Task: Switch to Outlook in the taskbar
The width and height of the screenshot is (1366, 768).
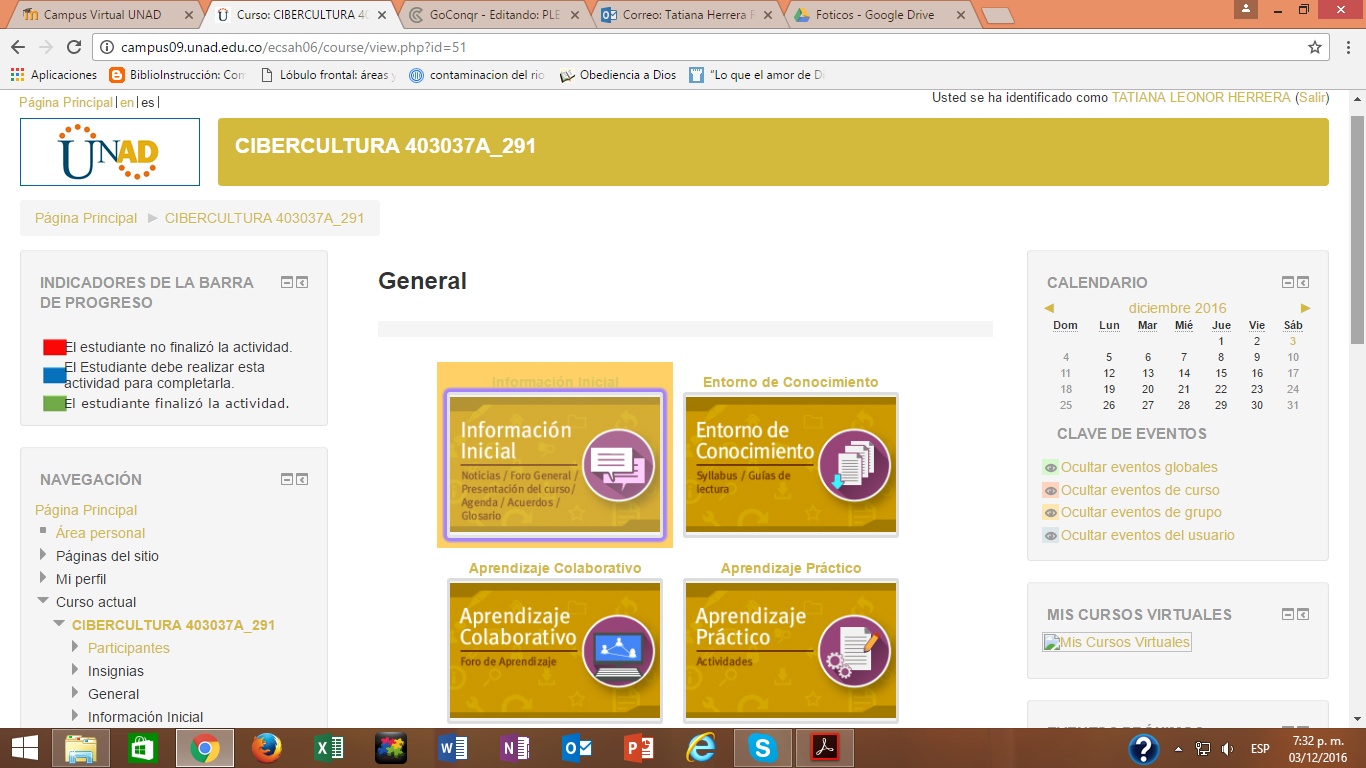Action: click(x=577, y=748)
